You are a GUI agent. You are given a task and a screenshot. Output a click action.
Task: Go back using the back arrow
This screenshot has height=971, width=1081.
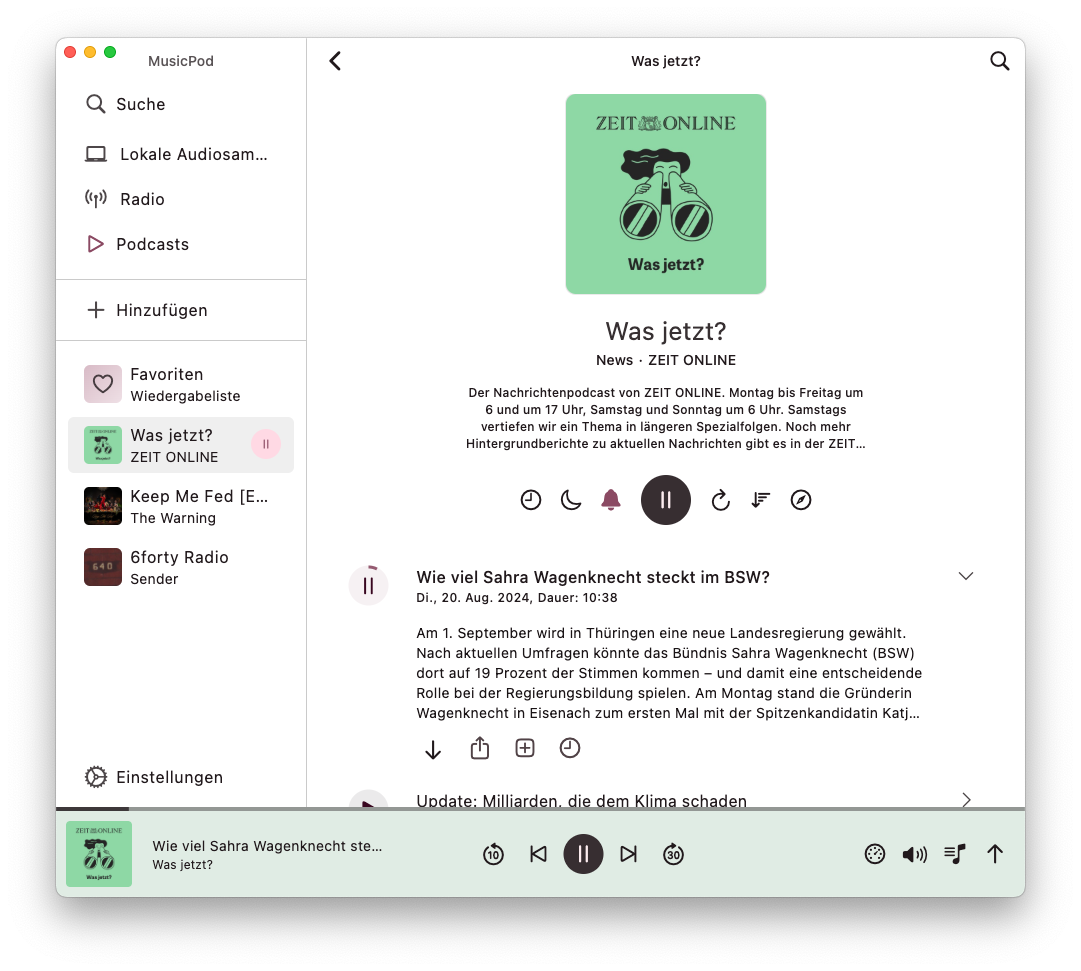point(335,61)
